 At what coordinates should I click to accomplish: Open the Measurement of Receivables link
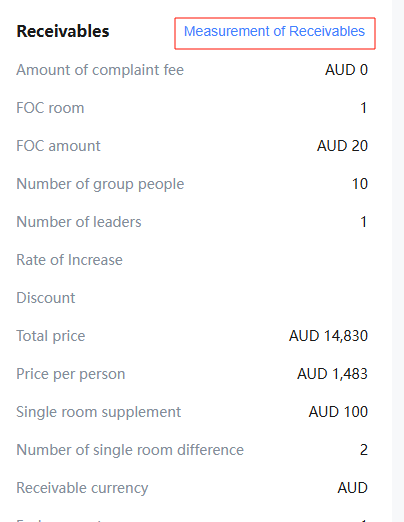274,31
